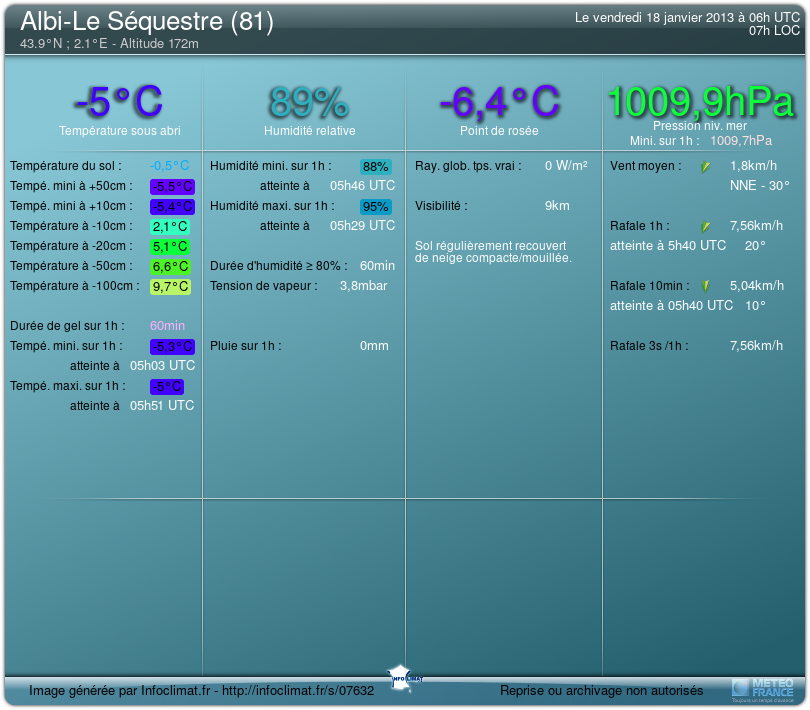
Task: Click the large -6,4°C dew point reading
Action: 499,102
